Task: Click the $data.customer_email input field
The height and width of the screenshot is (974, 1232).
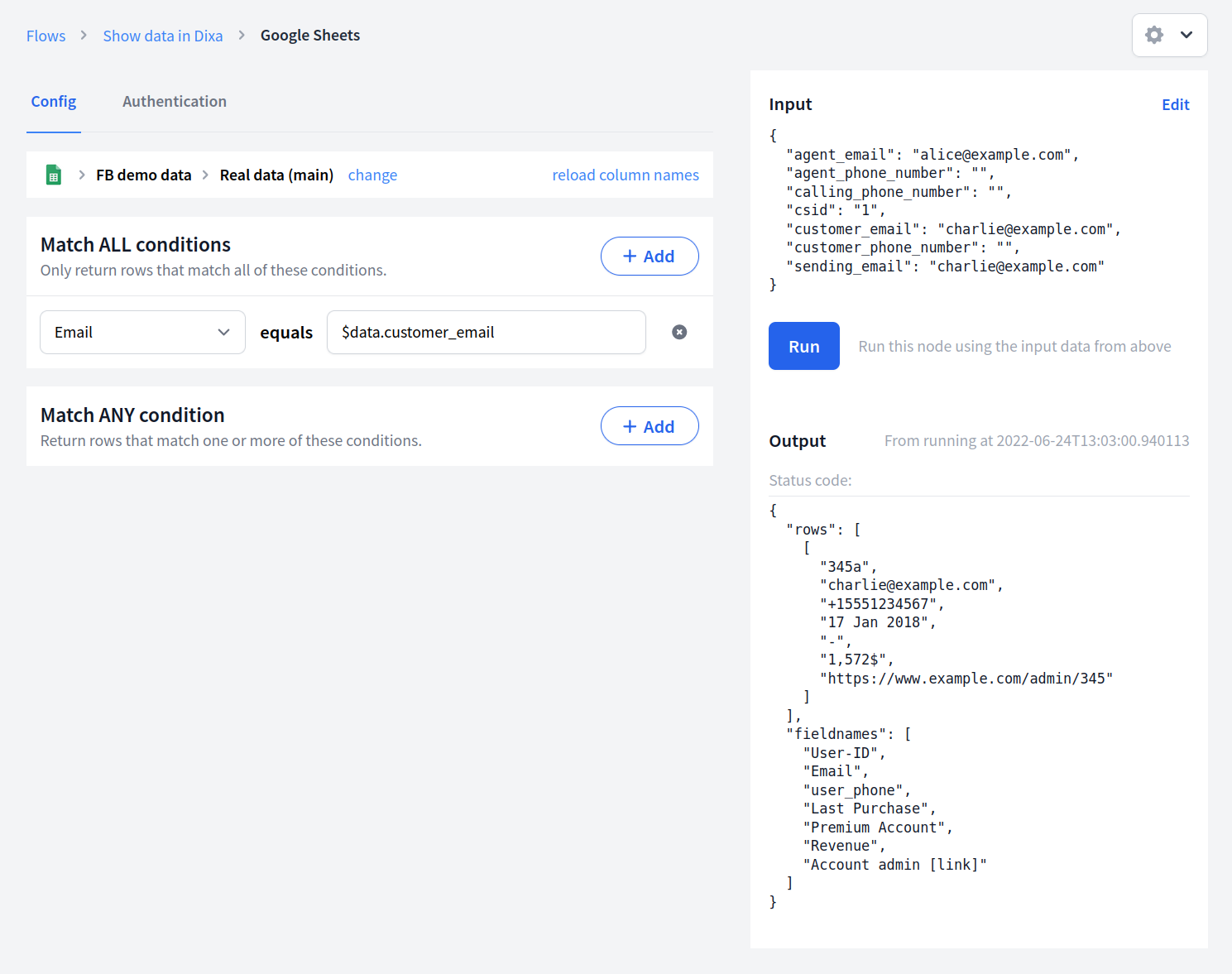Action: 487,332
